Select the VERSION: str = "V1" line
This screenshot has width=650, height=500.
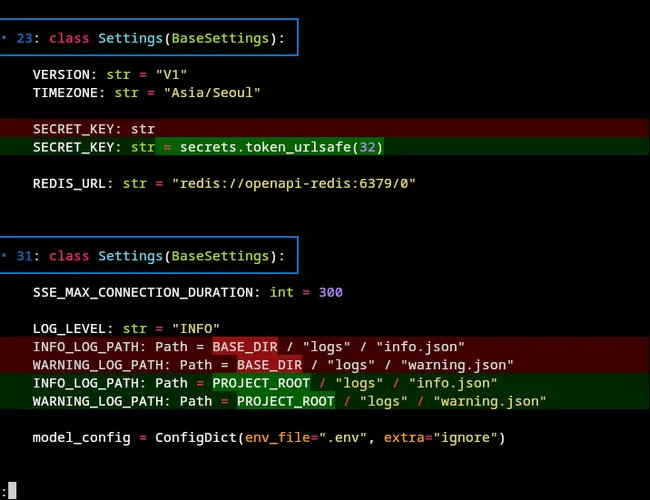coord(110,75)
